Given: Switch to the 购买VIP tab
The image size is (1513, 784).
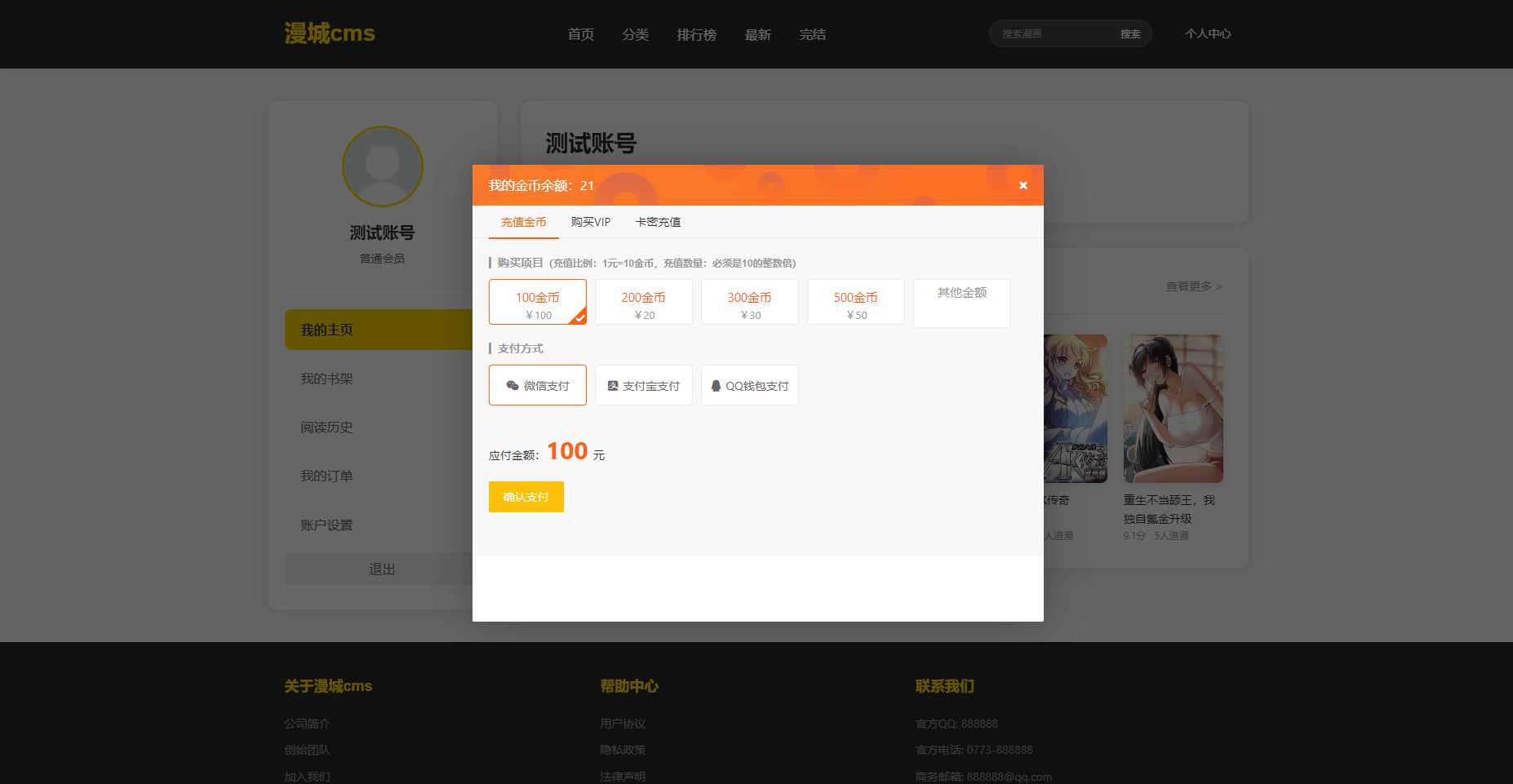Looking at the screenshot, I should tap(590, 222).
